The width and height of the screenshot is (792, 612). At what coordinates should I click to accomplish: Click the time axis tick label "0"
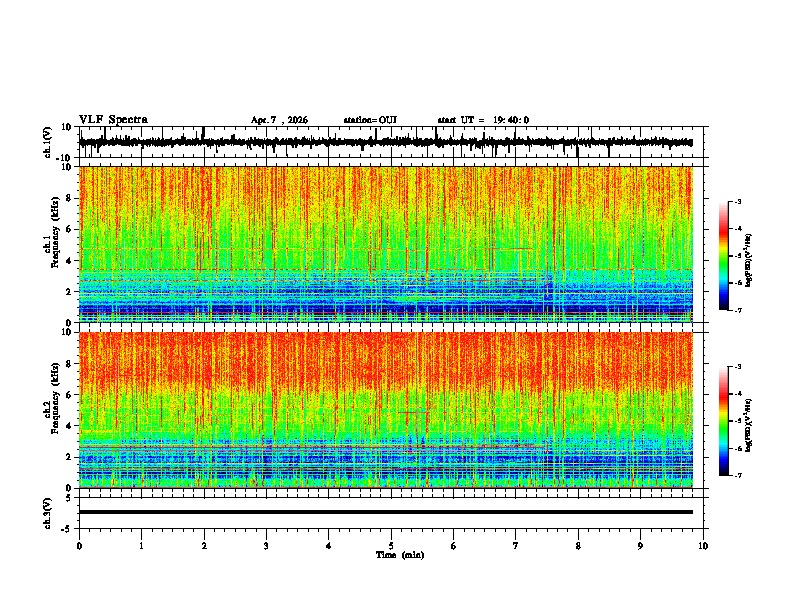[x=79, y=546]
